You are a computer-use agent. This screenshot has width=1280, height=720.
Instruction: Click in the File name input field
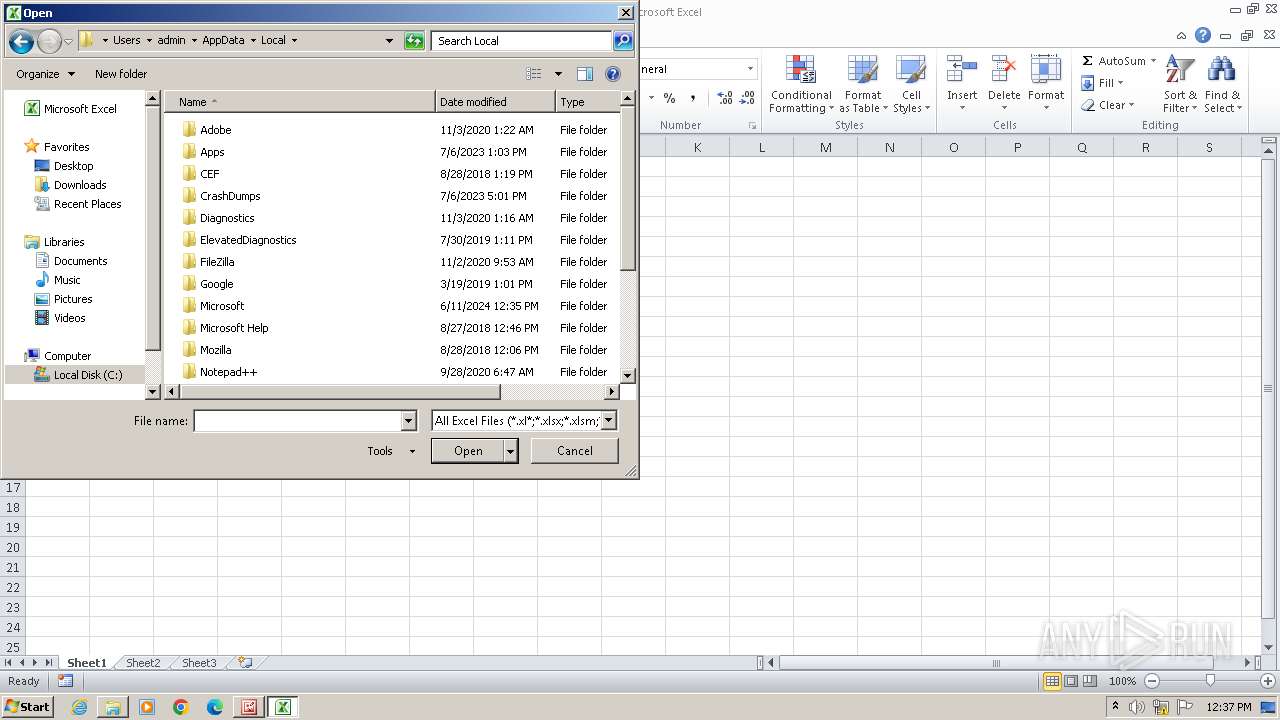(298, 421)
